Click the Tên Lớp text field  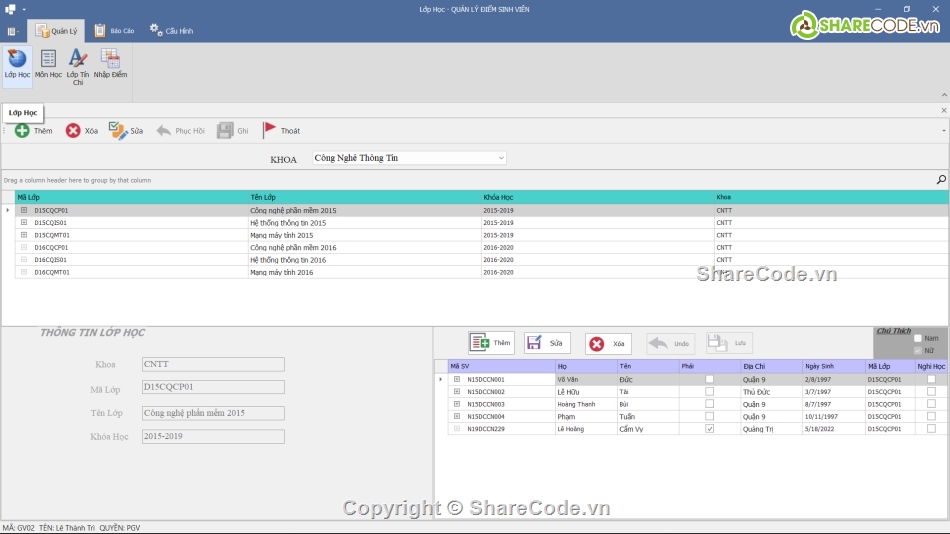click(x=213, y=413)
